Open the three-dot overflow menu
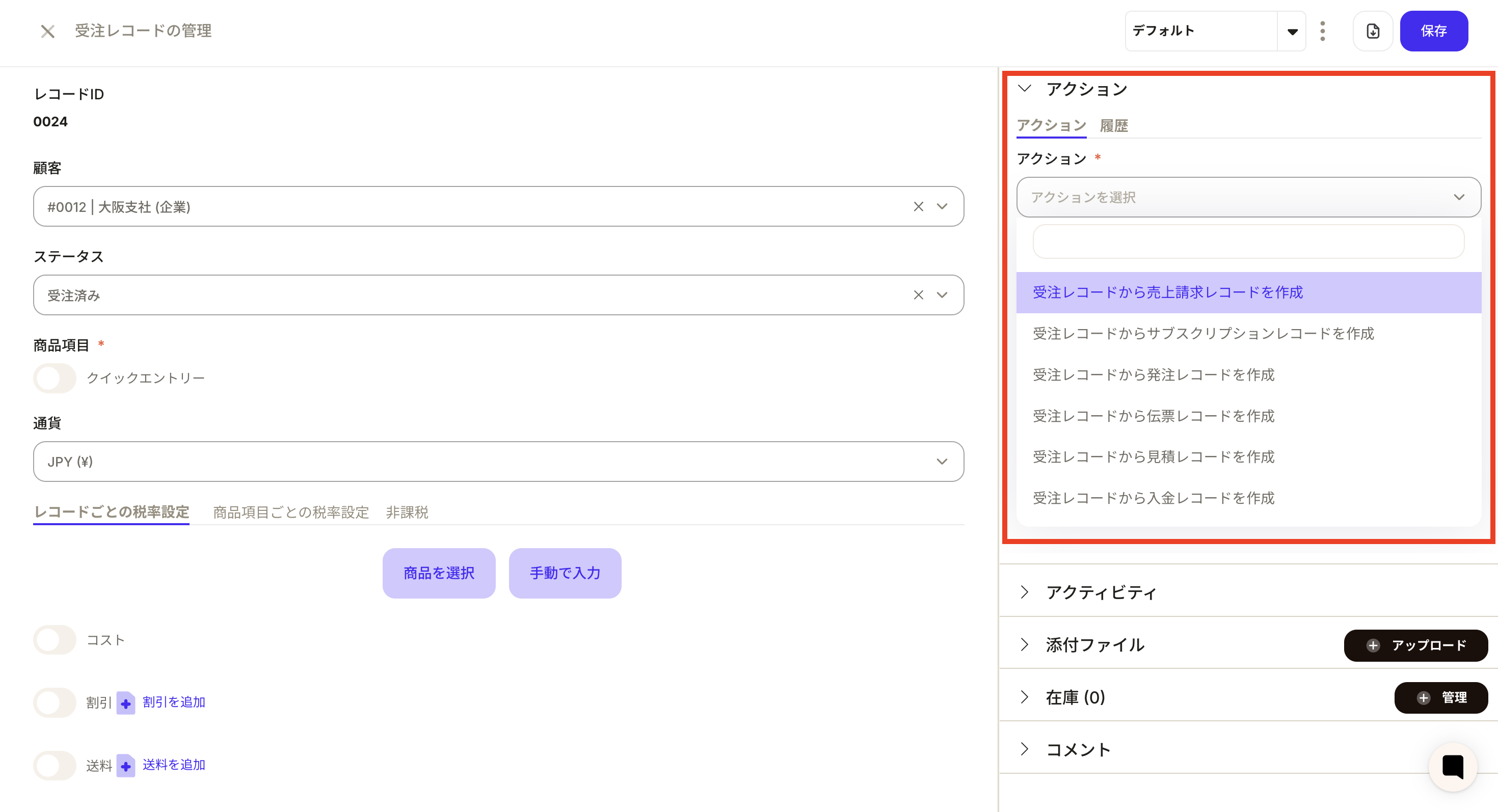1498x812 pixels. [x=1323, y=31]
